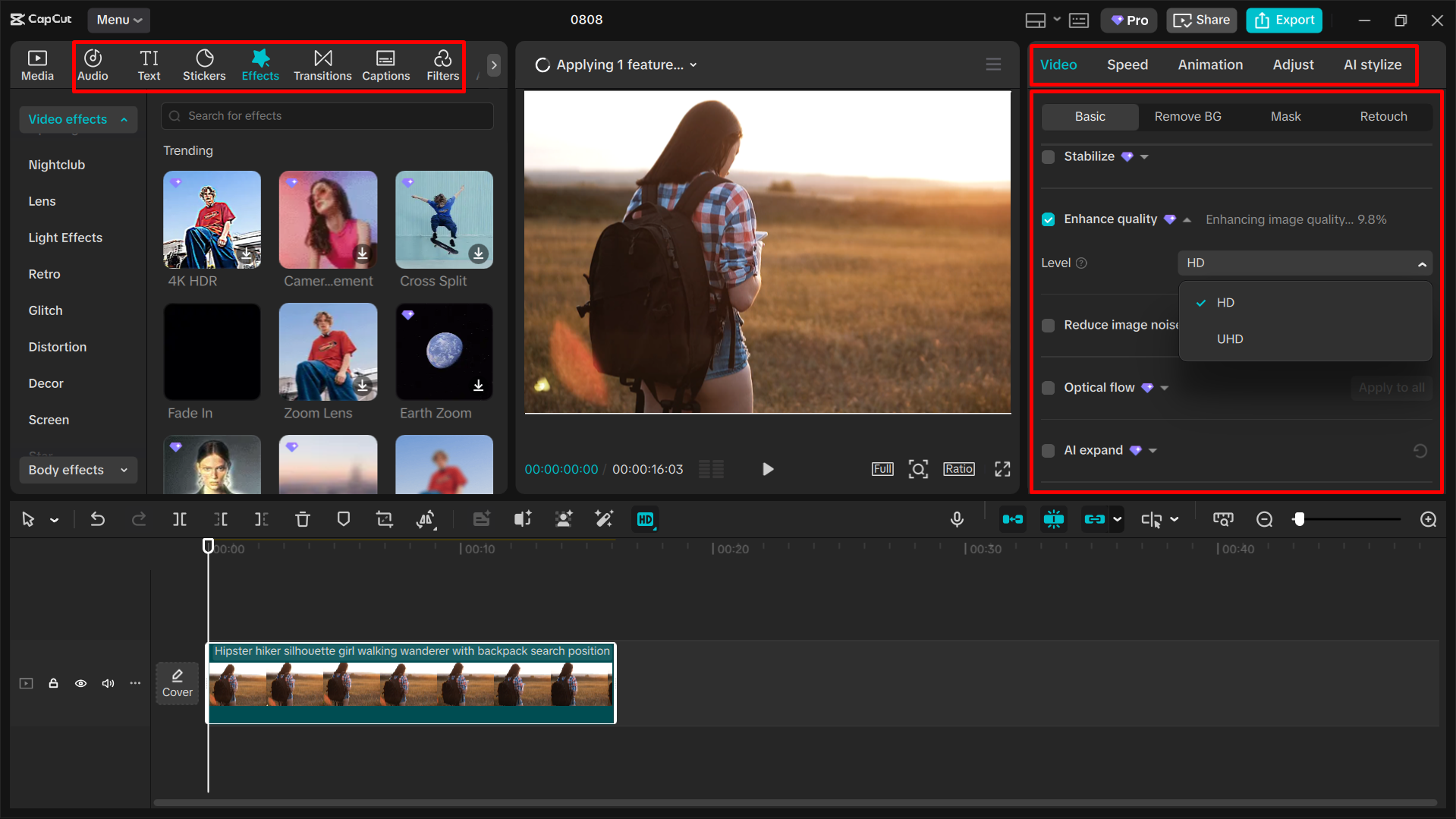The height and width of the screenshot is (819, 1456).
Task: Click the delete clip trash icon
Action: (x=303, y=519)
